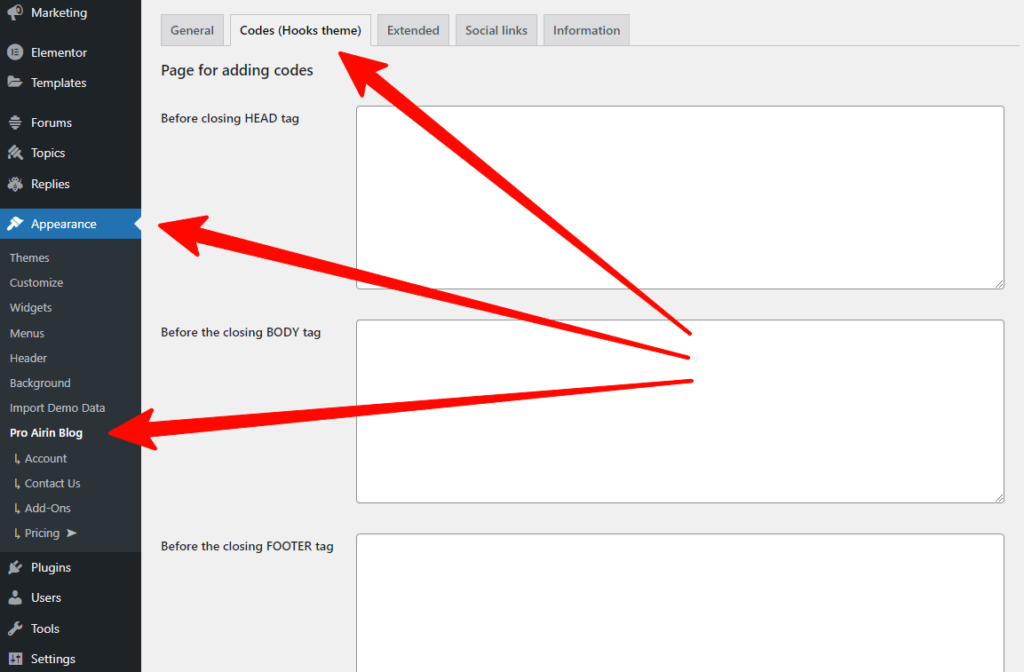Open the Extended tab
Screen dimensions: 1024x672
(412, 30)
